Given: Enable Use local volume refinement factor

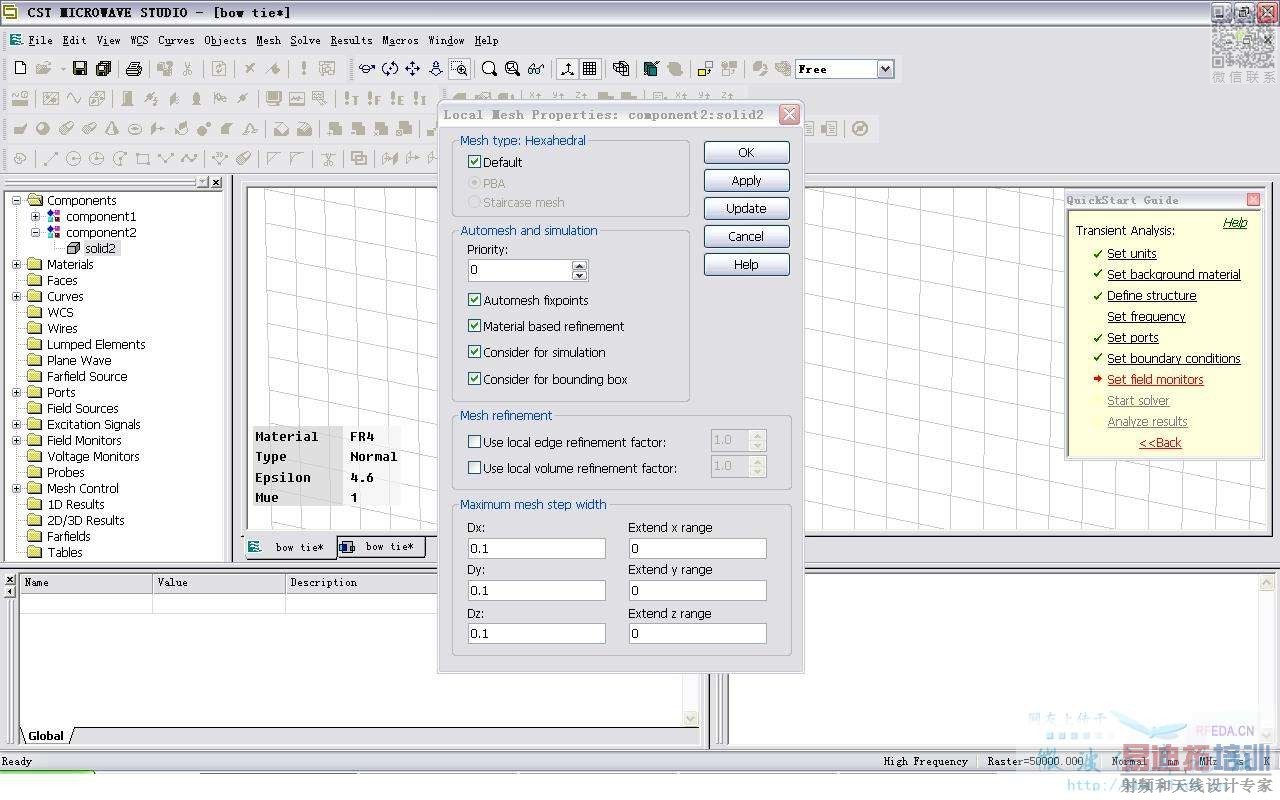Looking at the screenshot, I should (475, 468).
